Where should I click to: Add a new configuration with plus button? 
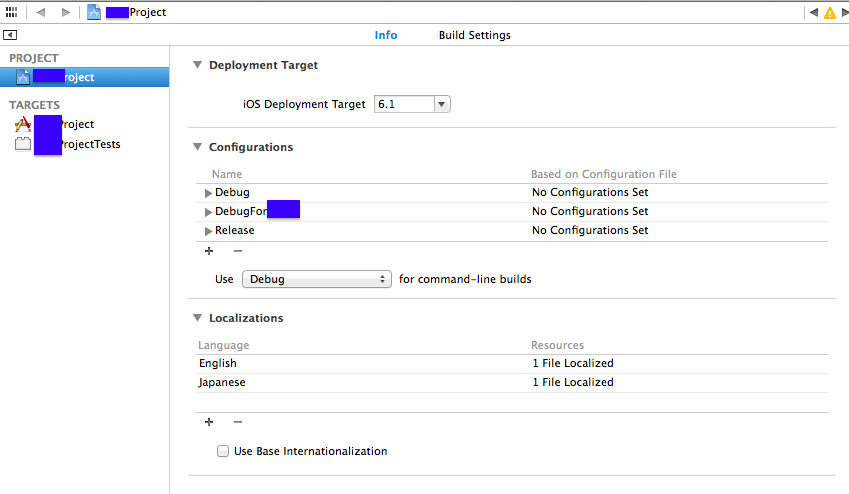209,251
